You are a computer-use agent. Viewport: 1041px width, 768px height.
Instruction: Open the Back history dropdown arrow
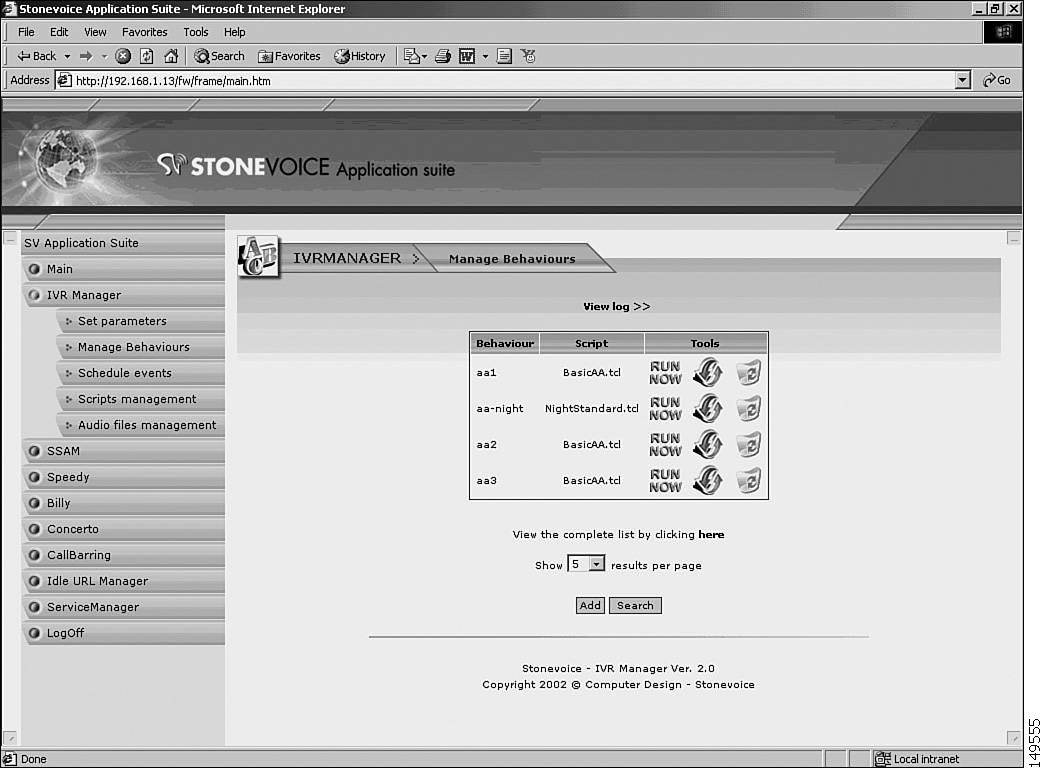click(67, 56)
